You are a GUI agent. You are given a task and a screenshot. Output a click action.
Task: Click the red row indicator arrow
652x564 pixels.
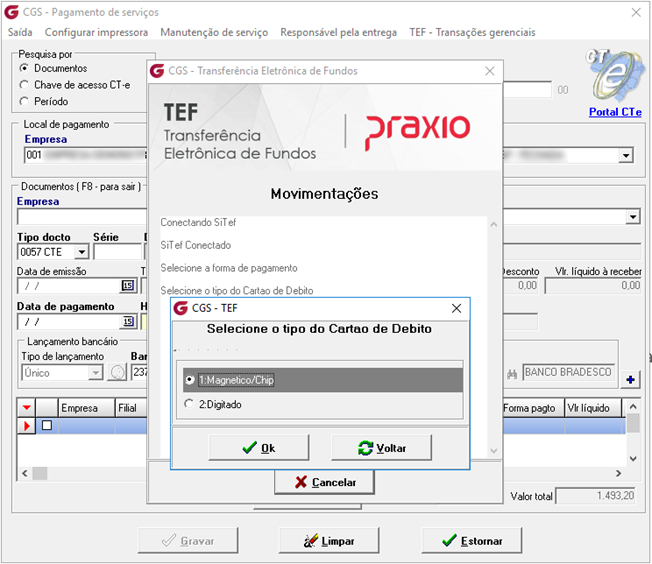(x=27, y=425)
